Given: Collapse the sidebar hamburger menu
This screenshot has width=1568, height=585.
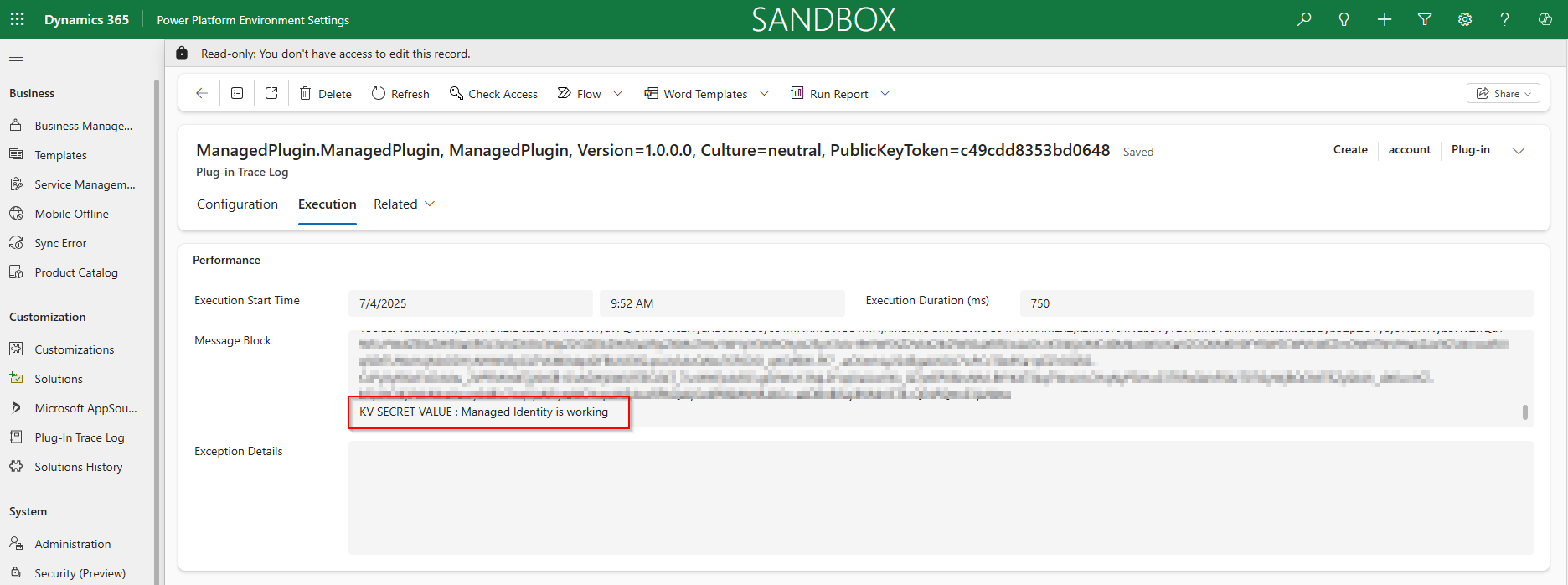Looking at the screenshot, I should pyautogui.click(x=16, y=57).
